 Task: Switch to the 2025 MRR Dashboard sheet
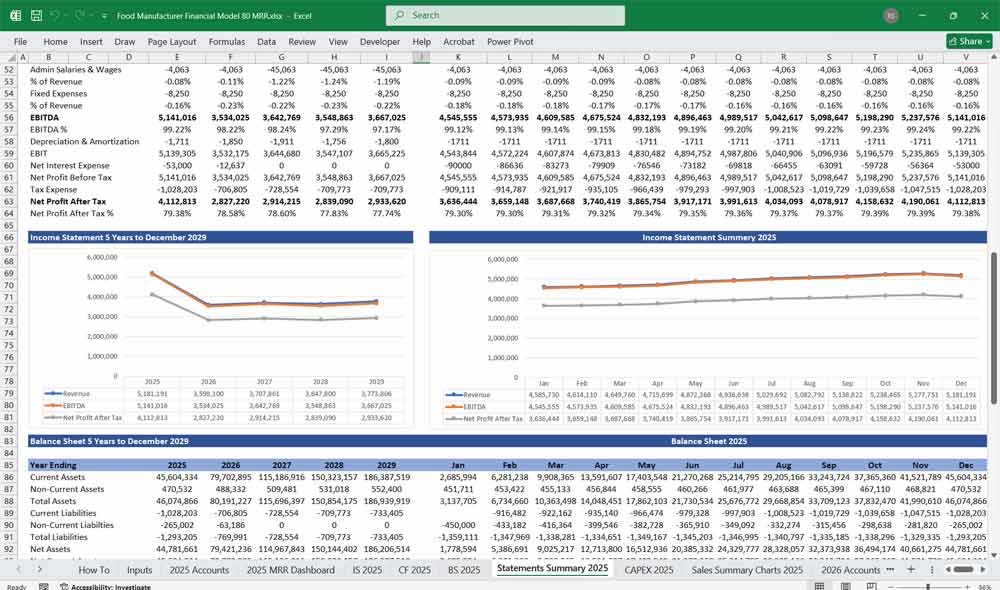(x=288, y=569)
